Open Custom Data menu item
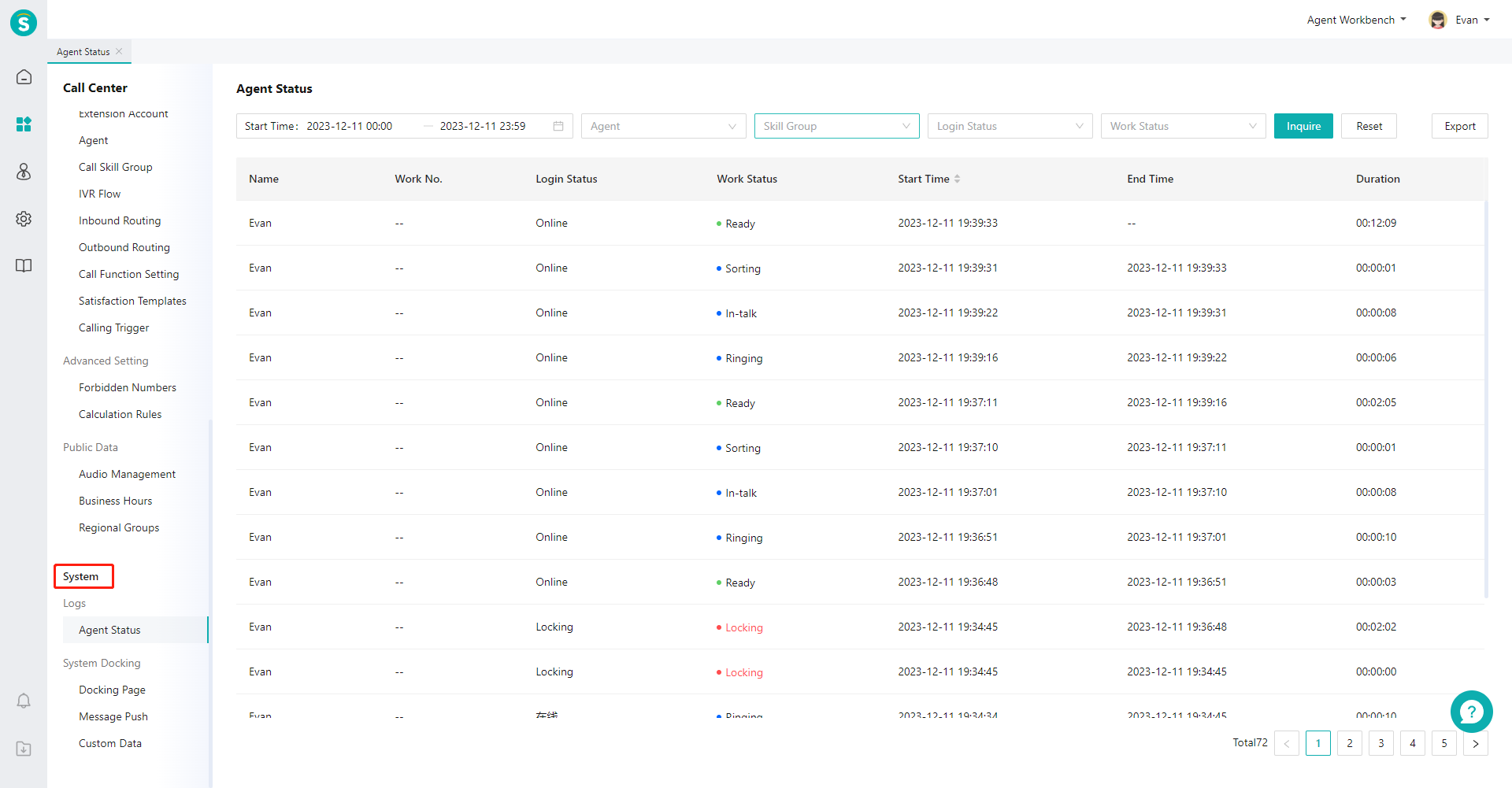 pyautogui.click(x=110, y=743)
